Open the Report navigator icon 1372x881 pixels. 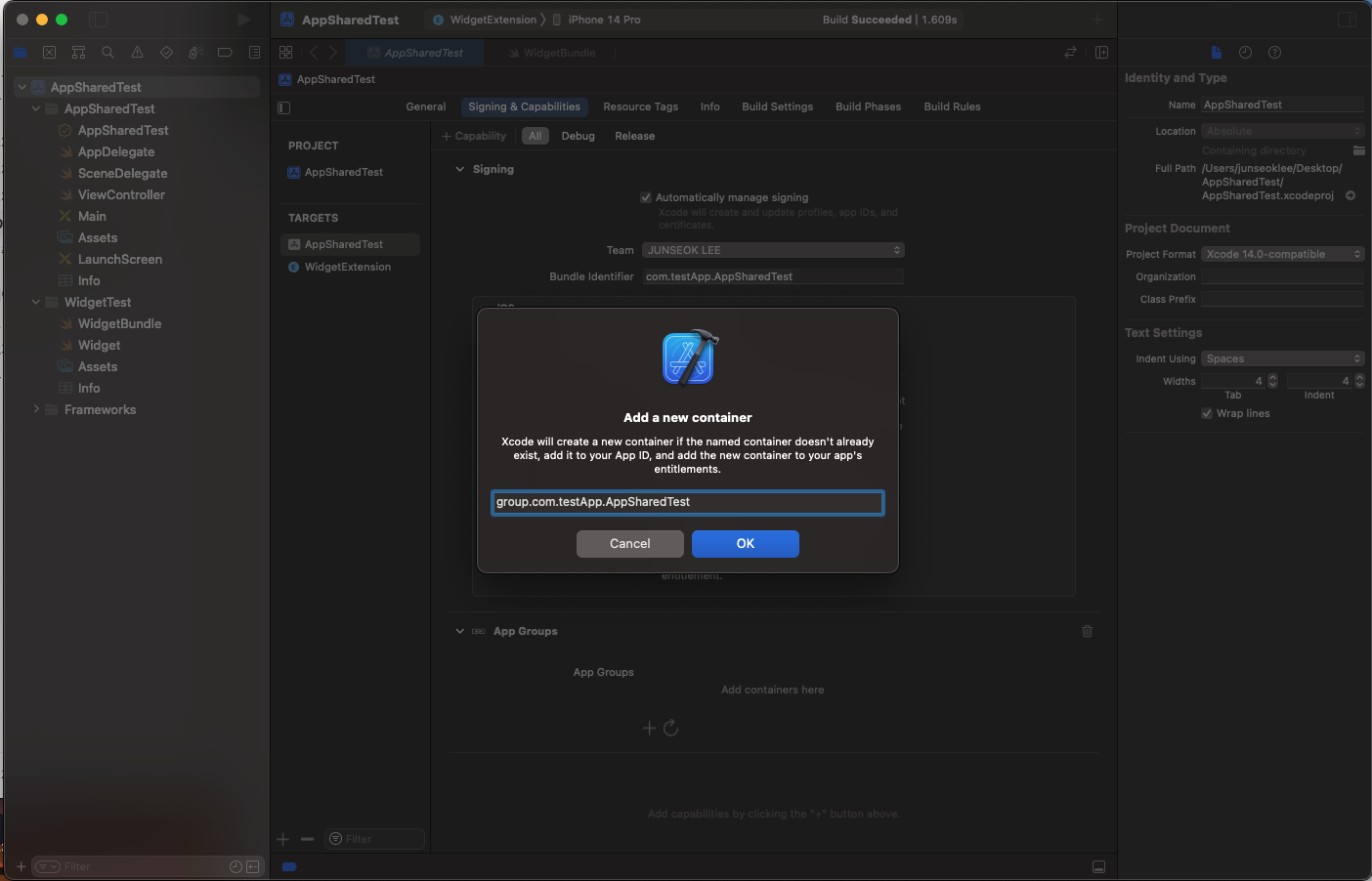pyautogui.click(x=254, y=53)
